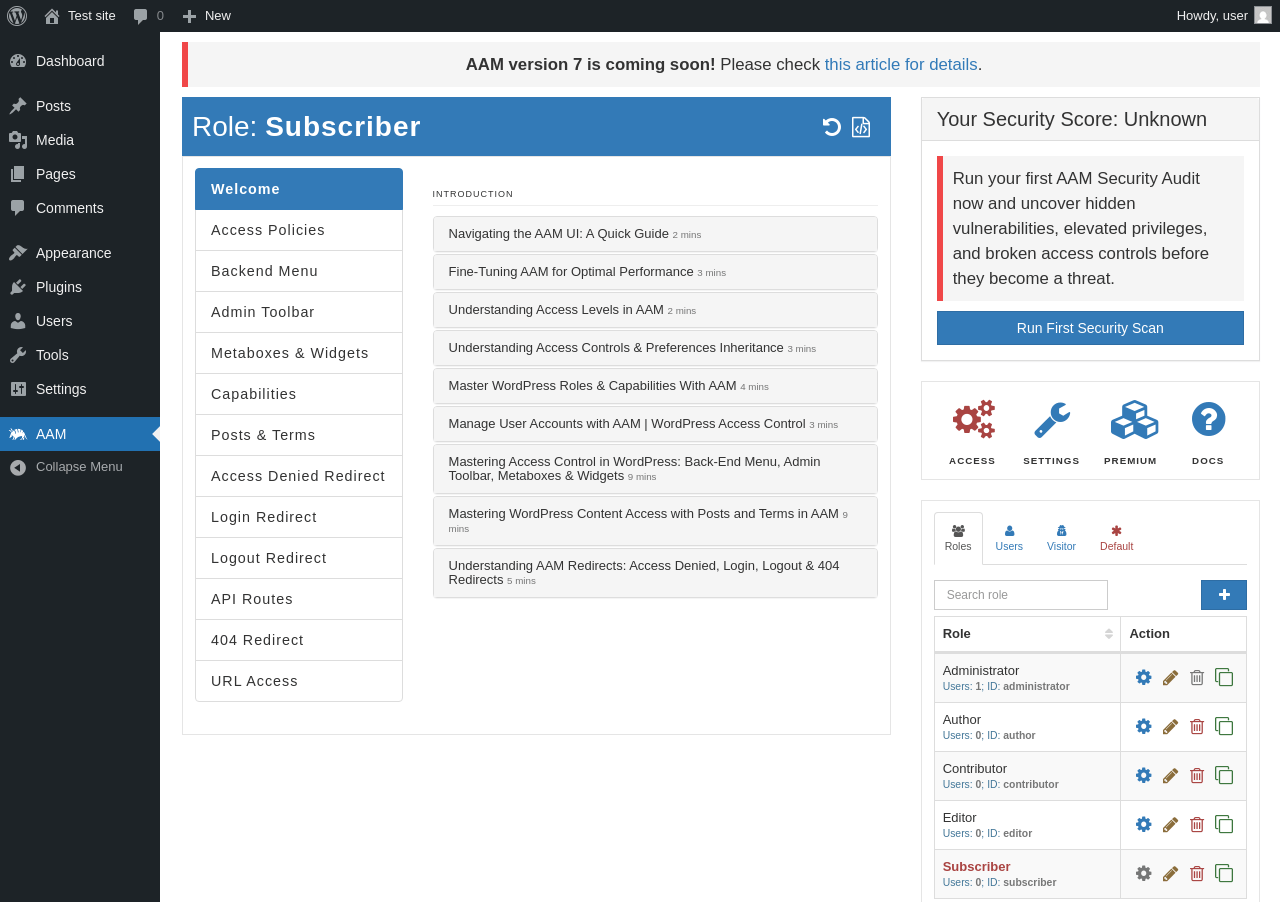Open the Premium boxes icon
The image size is (1280, 902).
tap(1134, 419)
